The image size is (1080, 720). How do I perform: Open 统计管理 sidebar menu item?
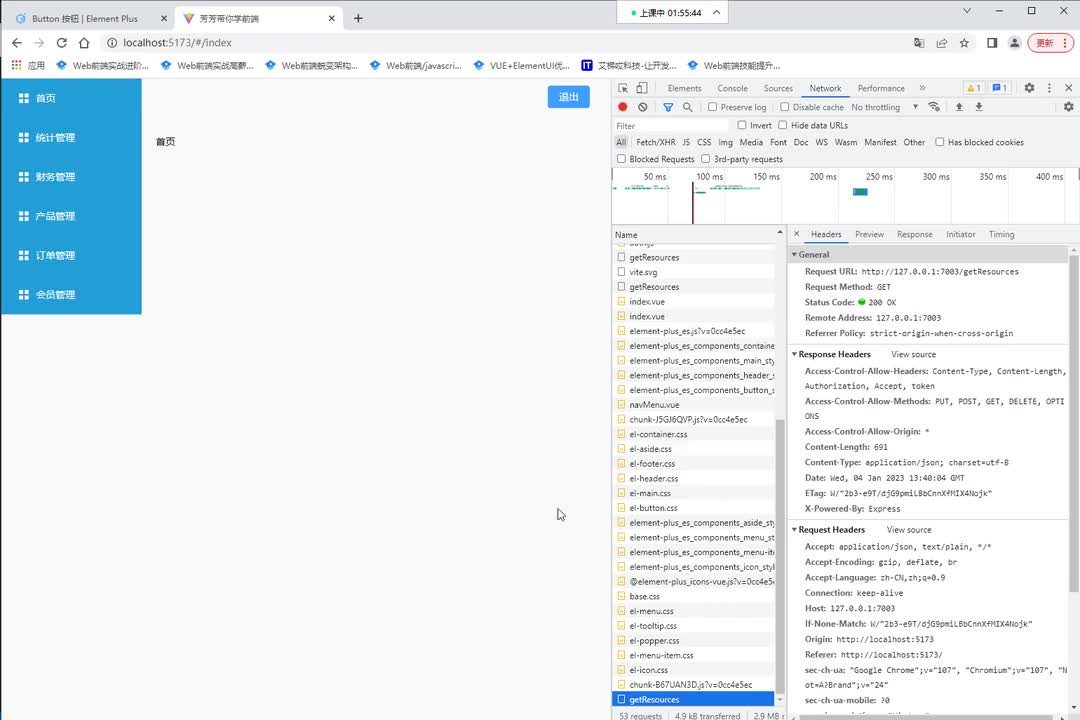(x=72, y=138)
